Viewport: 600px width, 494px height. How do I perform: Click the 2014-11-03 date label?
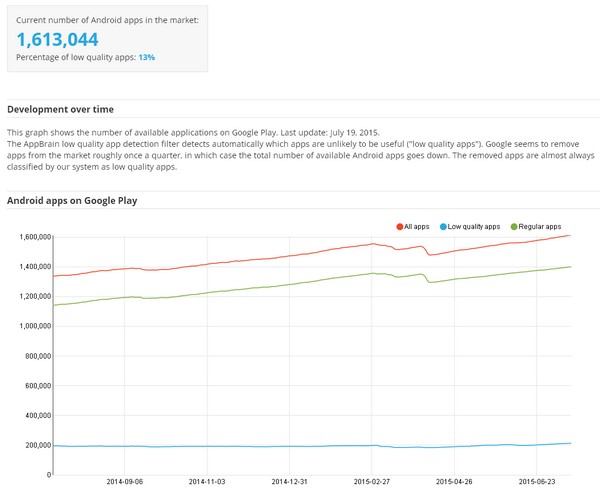coord(207,480)
